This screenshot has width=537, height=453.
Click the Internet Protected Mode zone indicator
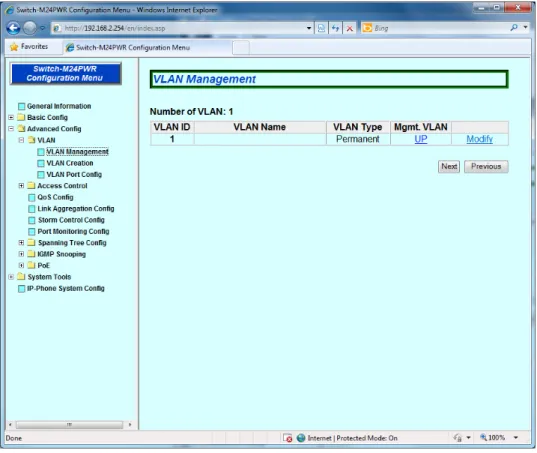(x=347, y=438)
